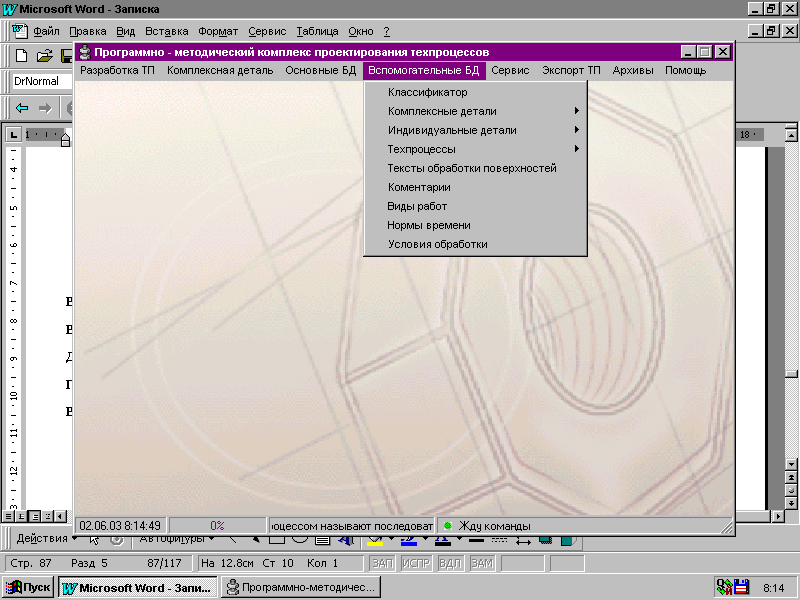Screen dimensions: 800x600
Task: Click the Word horizontal scrollbar right arrow
Action: point(778,516)
